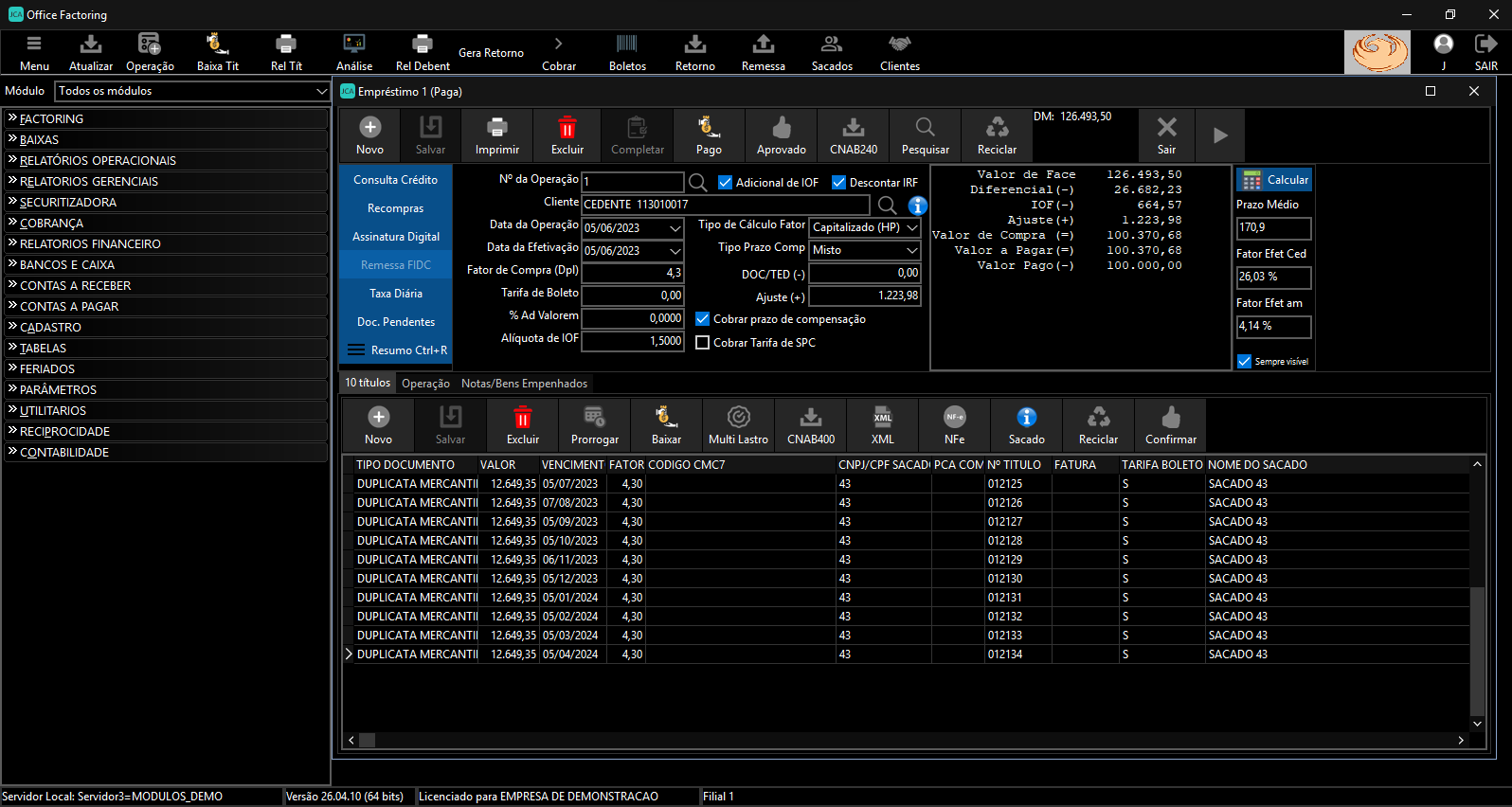Click the Imprimir printer icon
Viewport: 1512px width, 807px height.
coord(496,128)
